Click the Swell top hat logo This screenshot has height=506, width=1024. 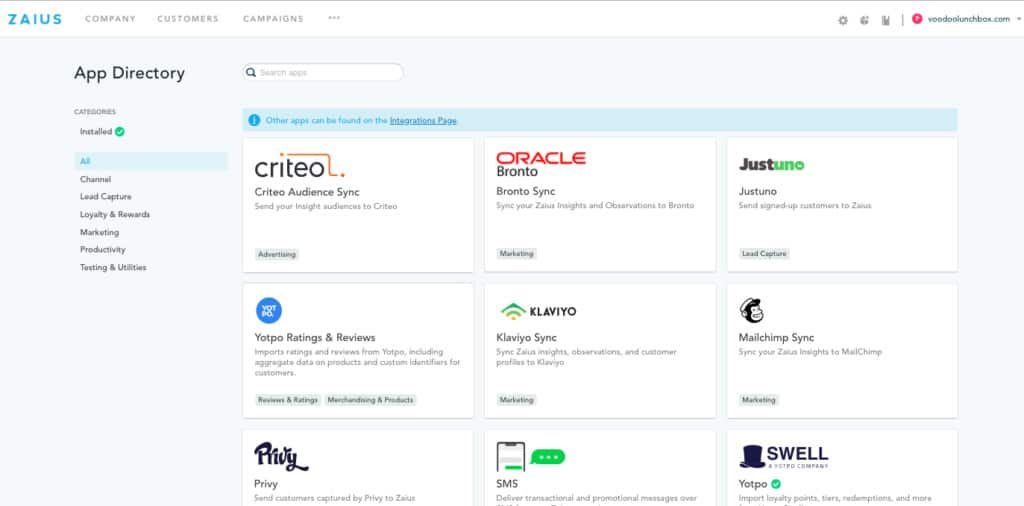(784, 456)
